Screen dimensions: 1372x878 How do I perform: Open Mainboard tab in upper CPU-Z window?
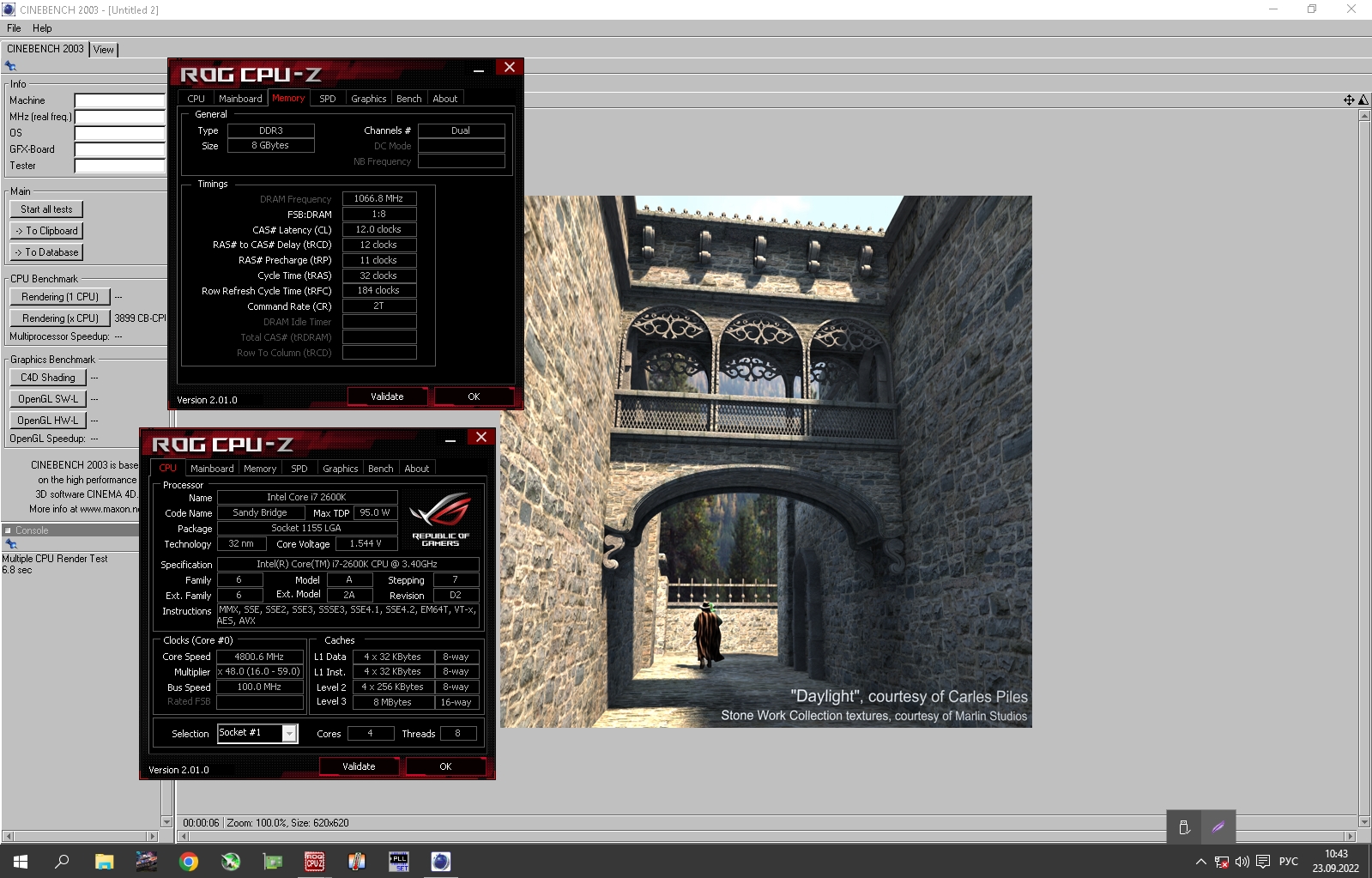(x=240, y=99)
